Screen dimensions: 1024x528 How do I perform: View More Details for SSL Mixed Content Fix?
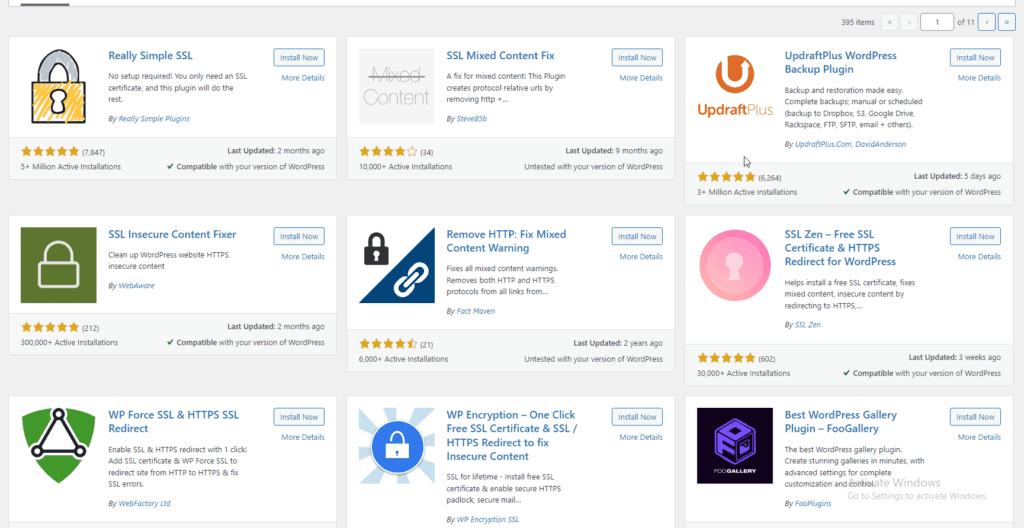pyautogui.click(x=641, y=78)
